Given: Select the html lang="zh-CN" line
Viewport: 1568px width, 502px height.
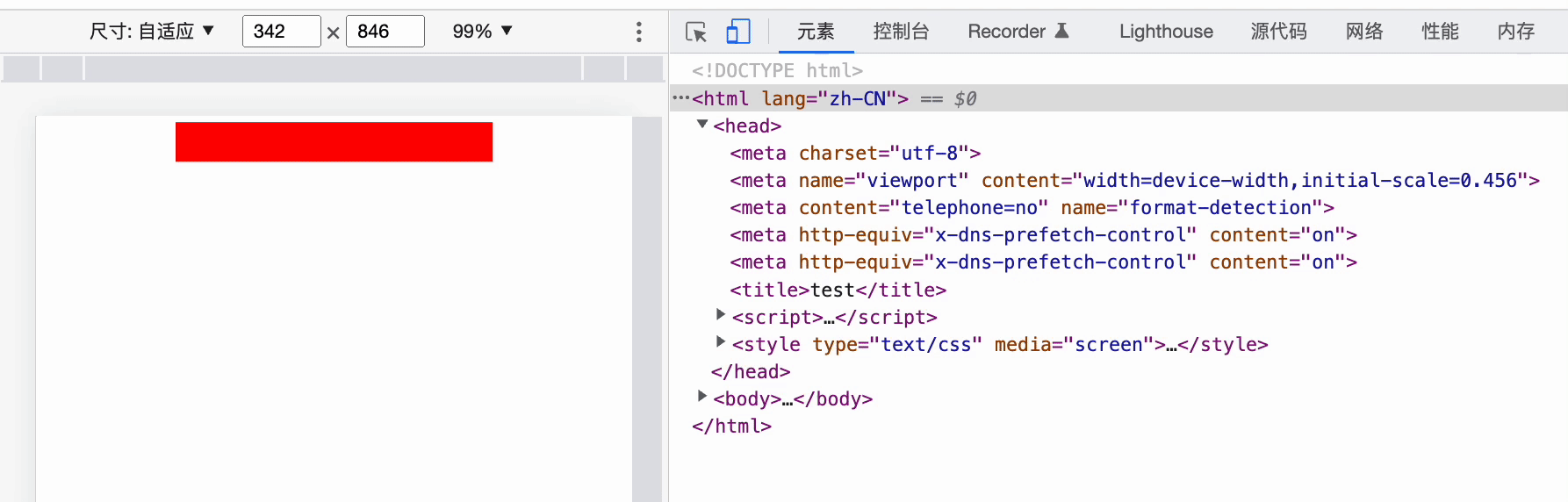Looking at the screenshot, I should tap(1118, 98).
